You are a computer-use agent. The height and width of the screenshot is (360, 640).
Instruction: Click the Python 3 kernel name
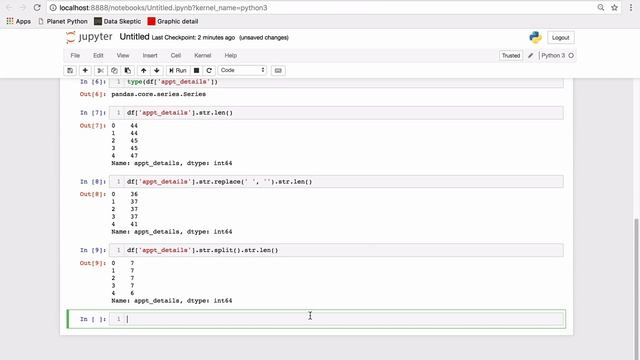point(553,56)
